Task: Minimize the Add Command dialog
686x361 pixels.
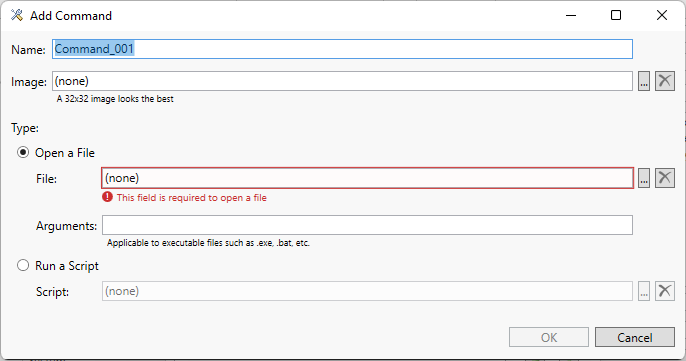Action: (x=571, y=15)
